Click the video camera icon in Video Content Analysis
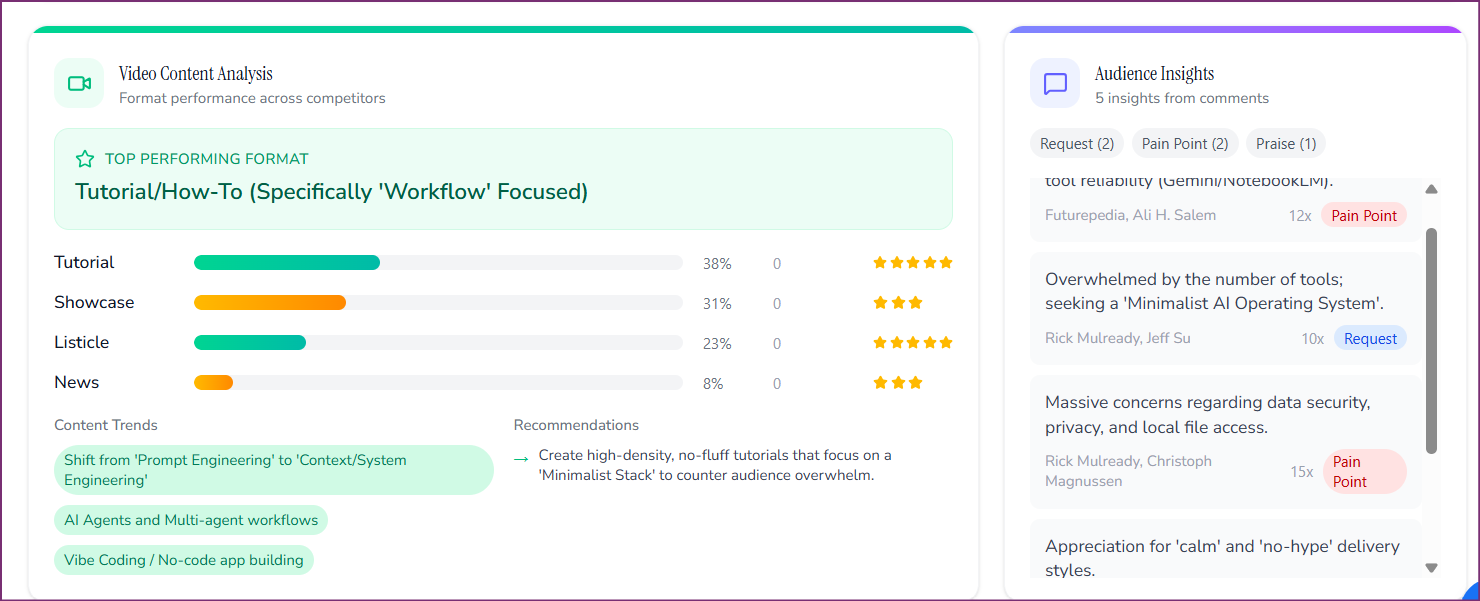This screenshot has width=1480, height=601. coord(79,83)
